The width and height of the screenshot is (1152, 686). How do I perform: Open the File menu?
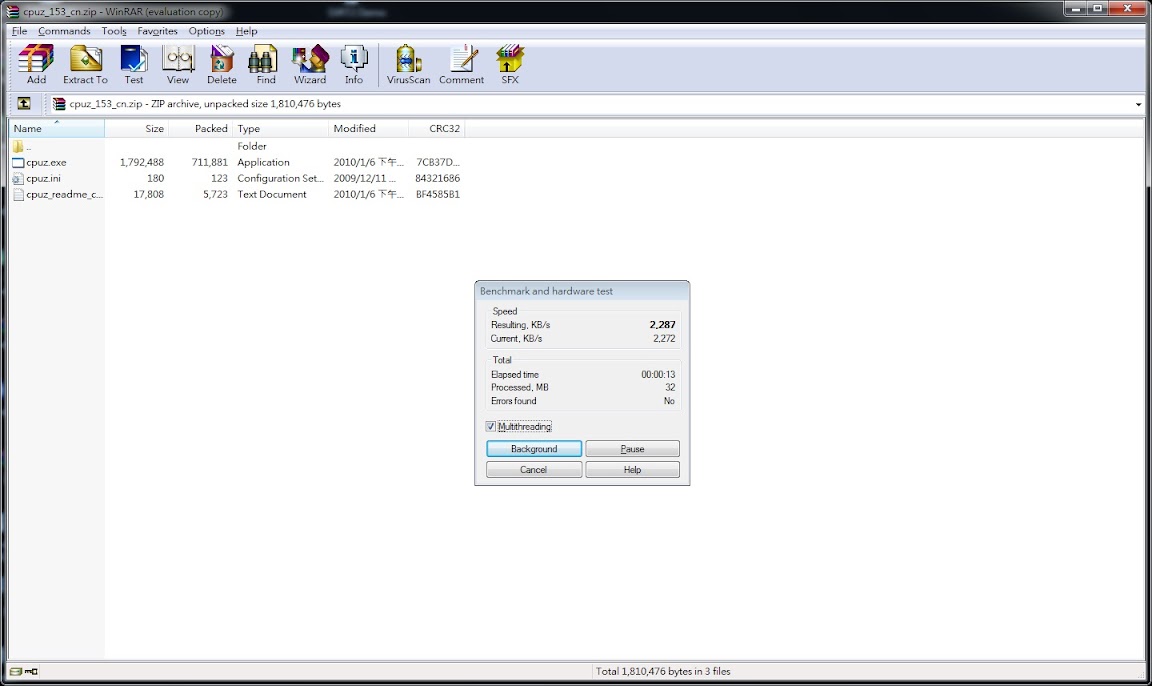pos(20,31)
